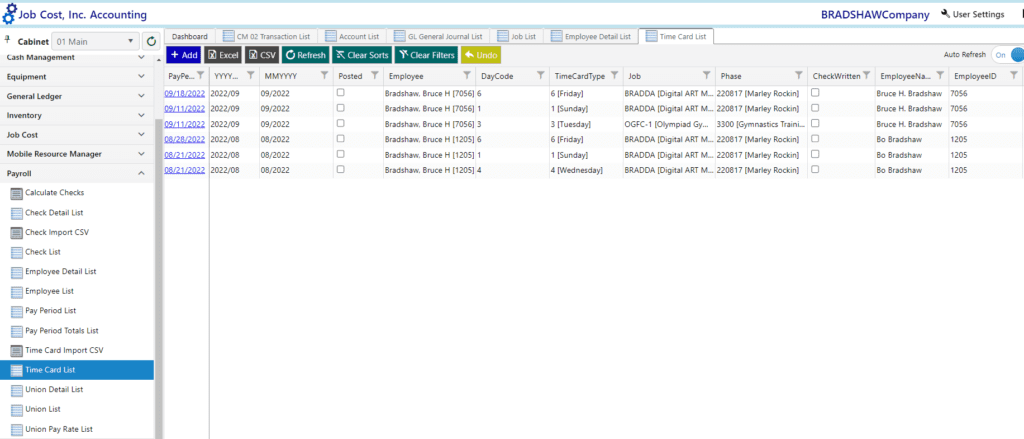Expand the General Ledger section
The height and width of the screenshot is (439, 1024).
[77, 96]
